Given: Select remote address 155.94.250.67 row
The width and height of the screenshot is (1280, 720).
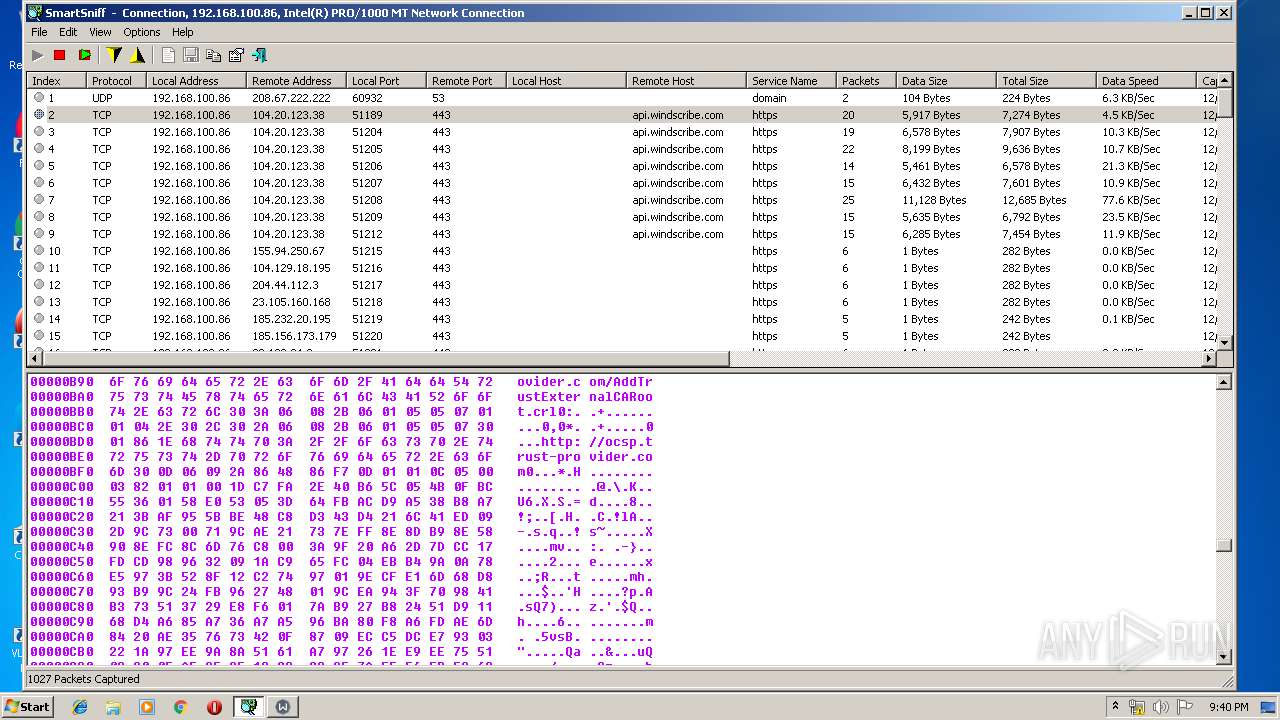Looking at the screenshot, I should pyautogui.click(x=622, y=251).
